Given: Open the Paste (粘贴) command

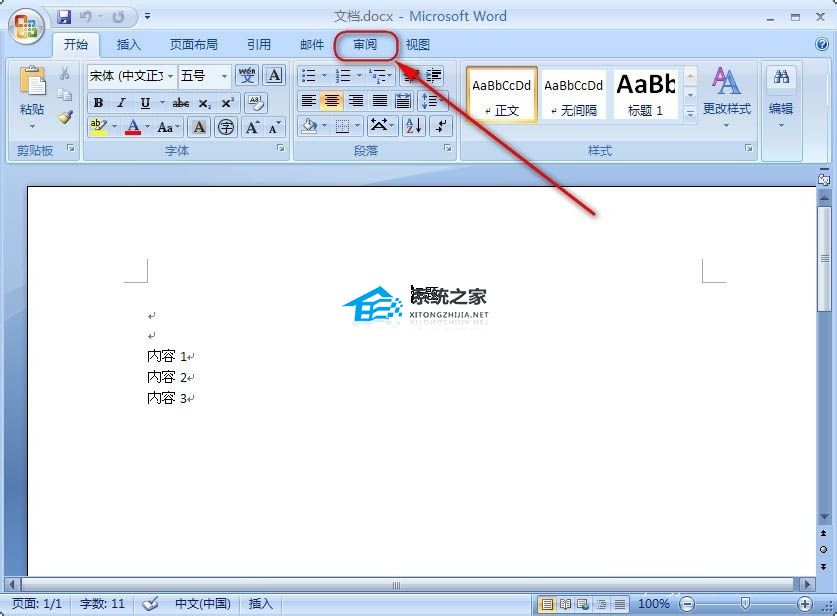Looking at the screenshot, I should point(31,97).
